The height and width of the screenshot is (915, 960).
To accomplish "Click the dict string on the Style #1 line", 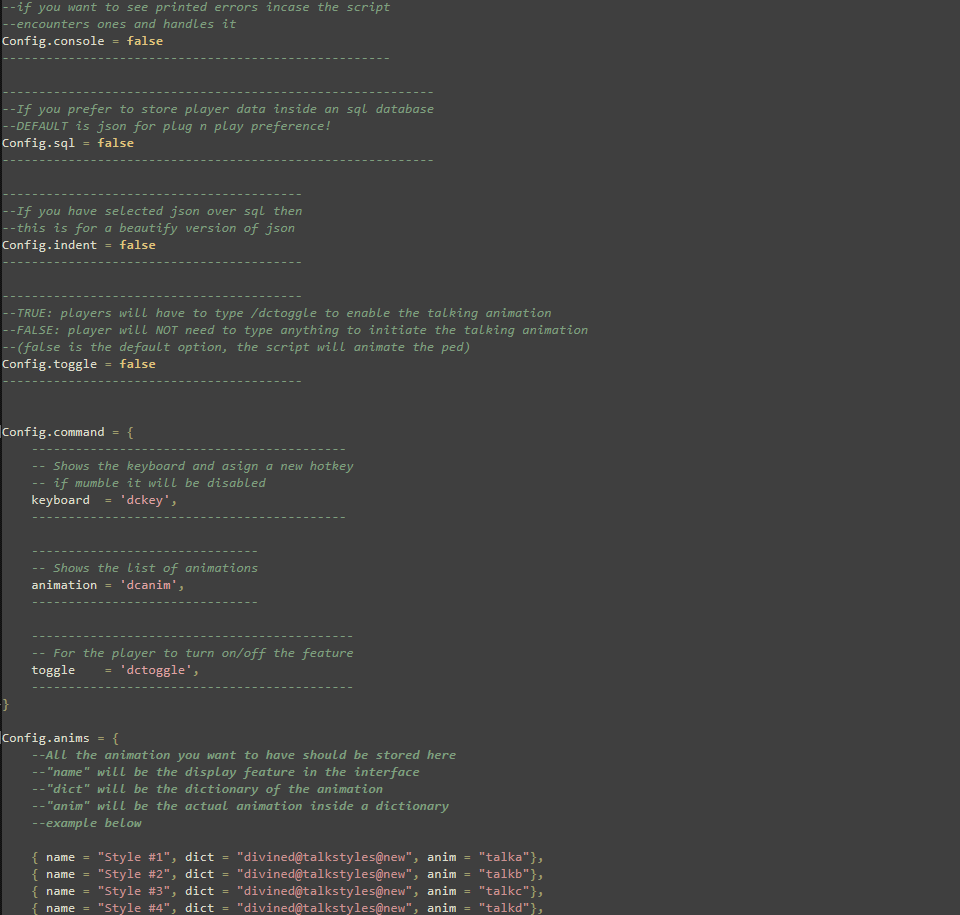I will coord(324,857).
